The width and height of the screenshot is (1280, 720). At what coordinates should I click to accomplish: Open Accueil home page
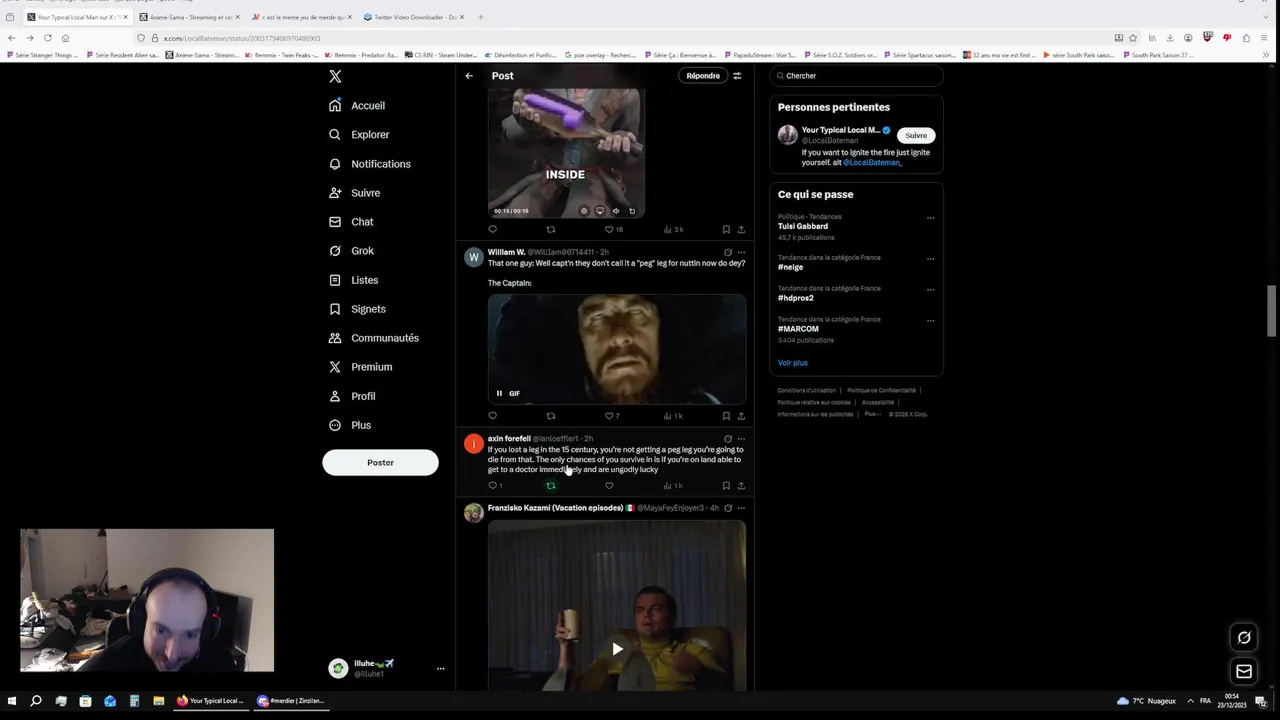tap(357, 105)
